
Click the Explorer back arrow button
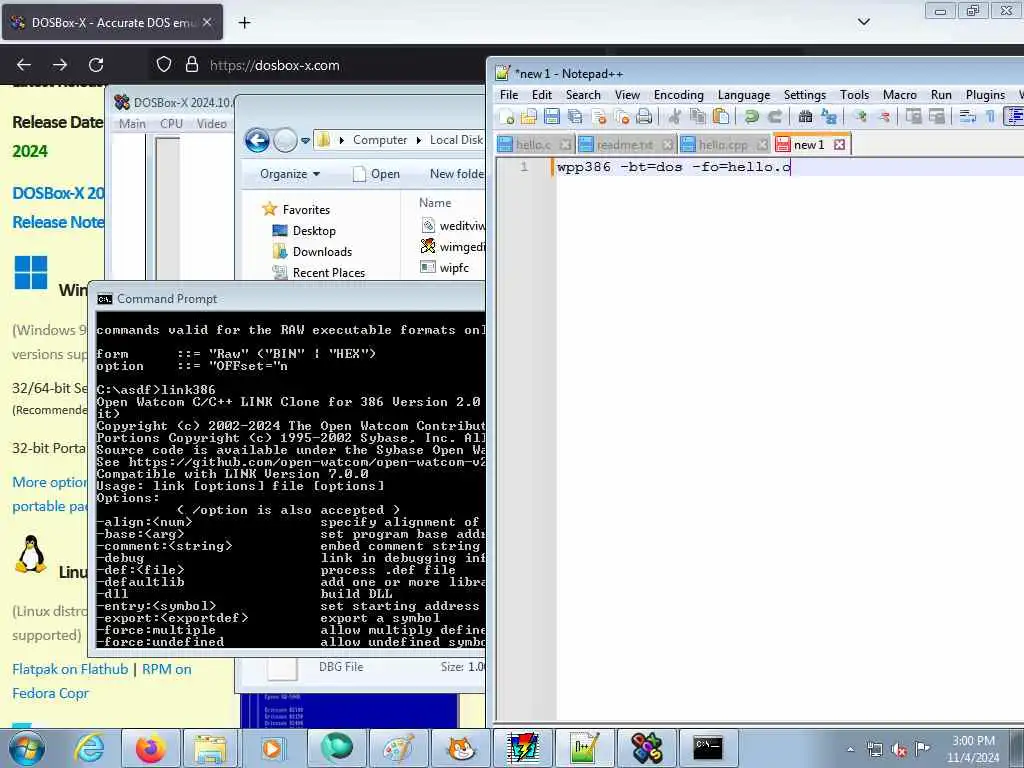pyautogui.click(x=257, y=140)
